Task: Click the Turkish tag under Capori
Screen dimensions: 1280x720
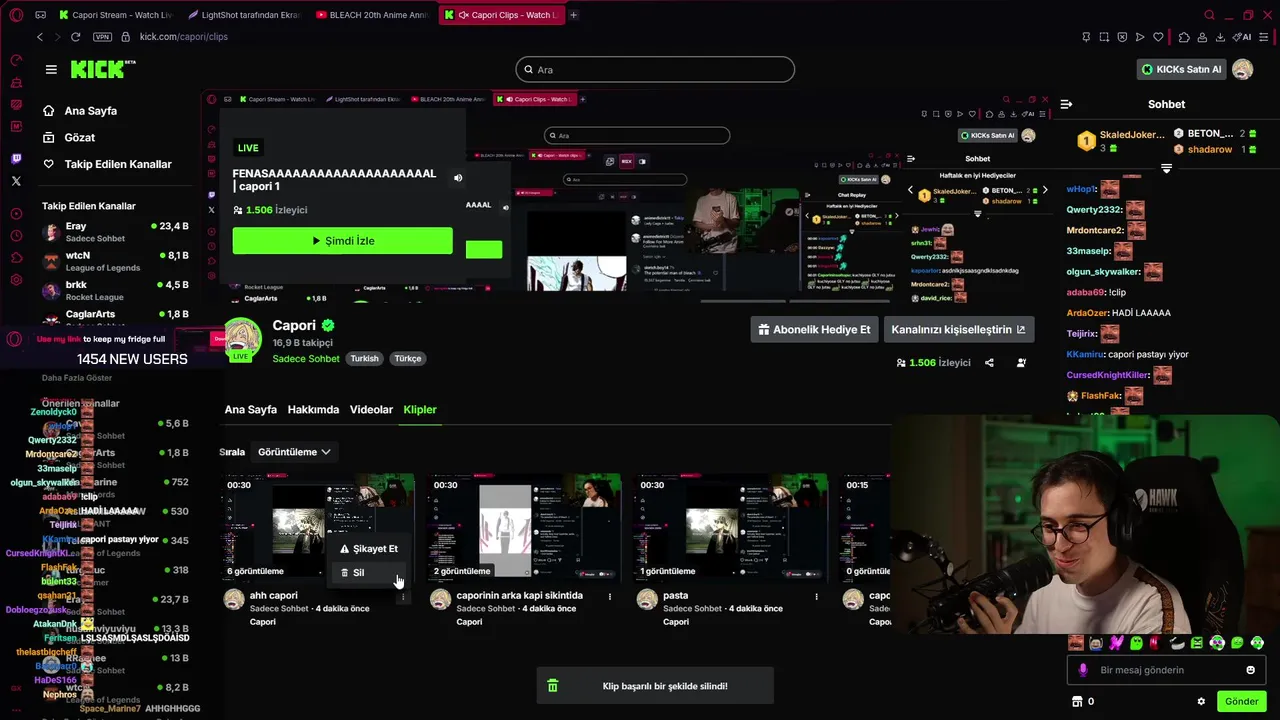Action: 364,359
